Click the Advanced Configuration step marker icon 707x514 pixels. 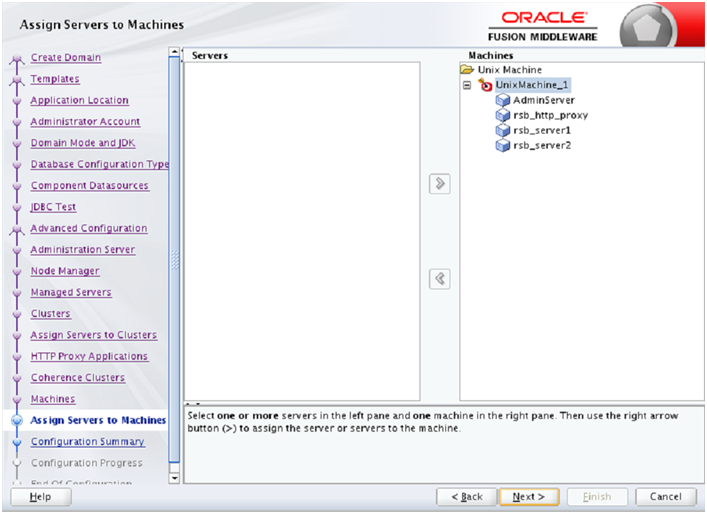[17, 230]
